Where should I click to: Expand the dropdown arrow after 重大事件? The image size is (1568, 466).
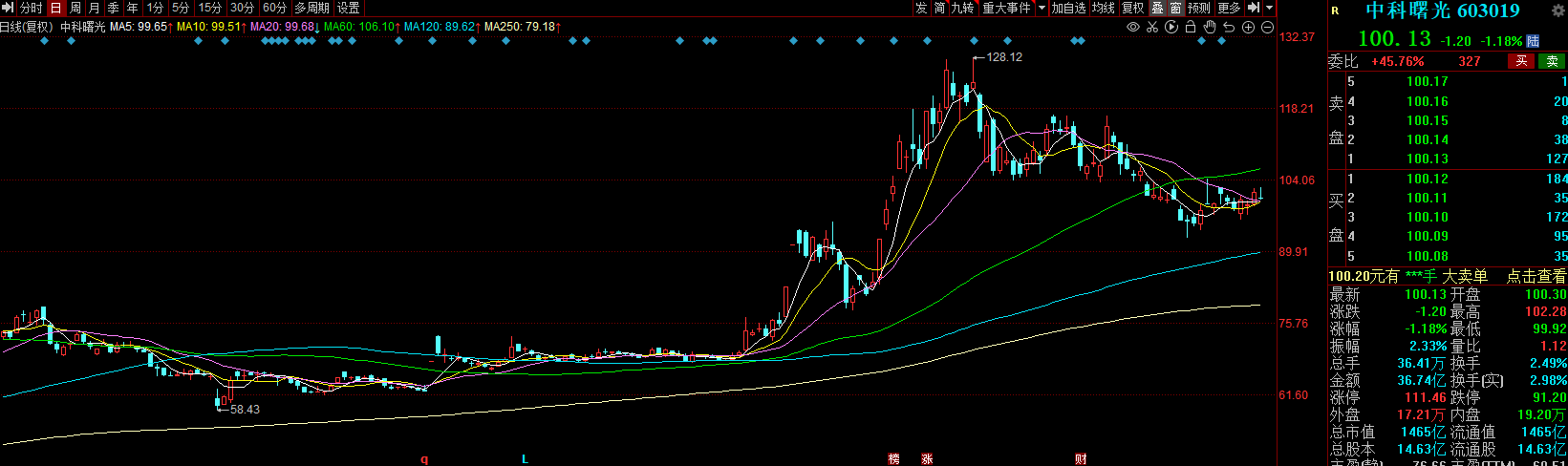click(1041, 8)
